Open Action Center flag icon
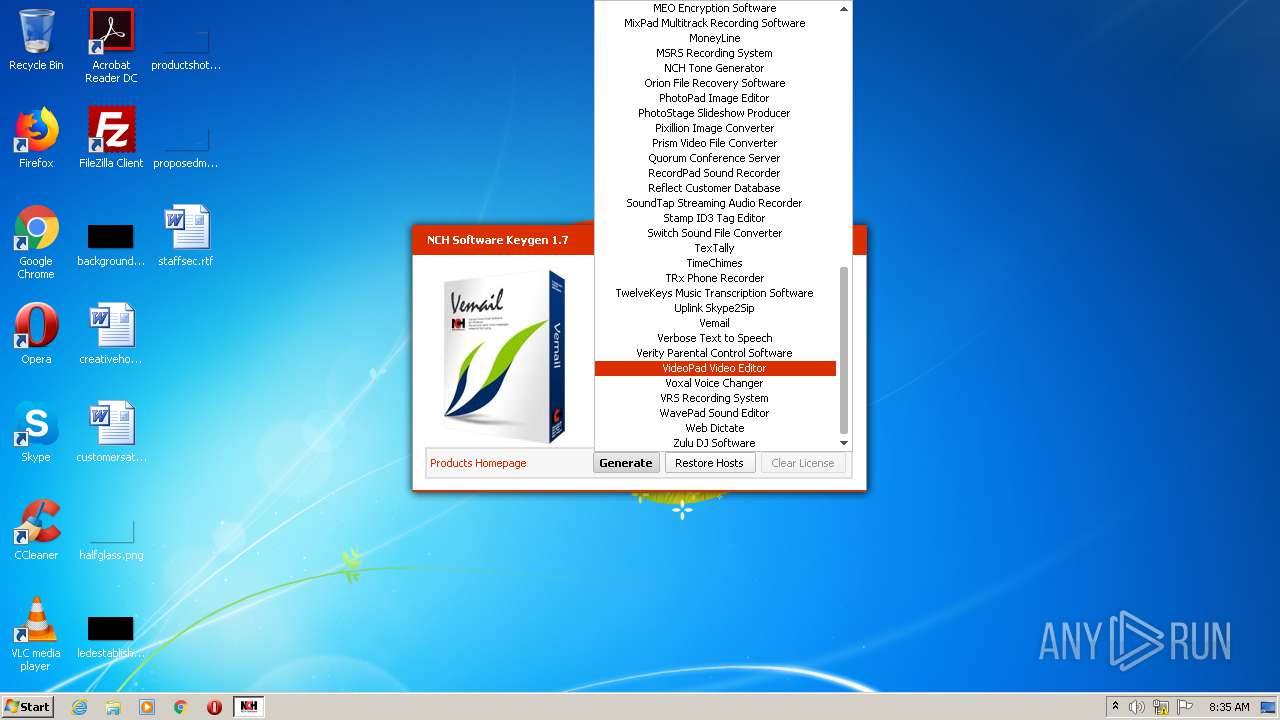Image resolution: width=1280 pixels, height=720 pixels. (1185, 707)
